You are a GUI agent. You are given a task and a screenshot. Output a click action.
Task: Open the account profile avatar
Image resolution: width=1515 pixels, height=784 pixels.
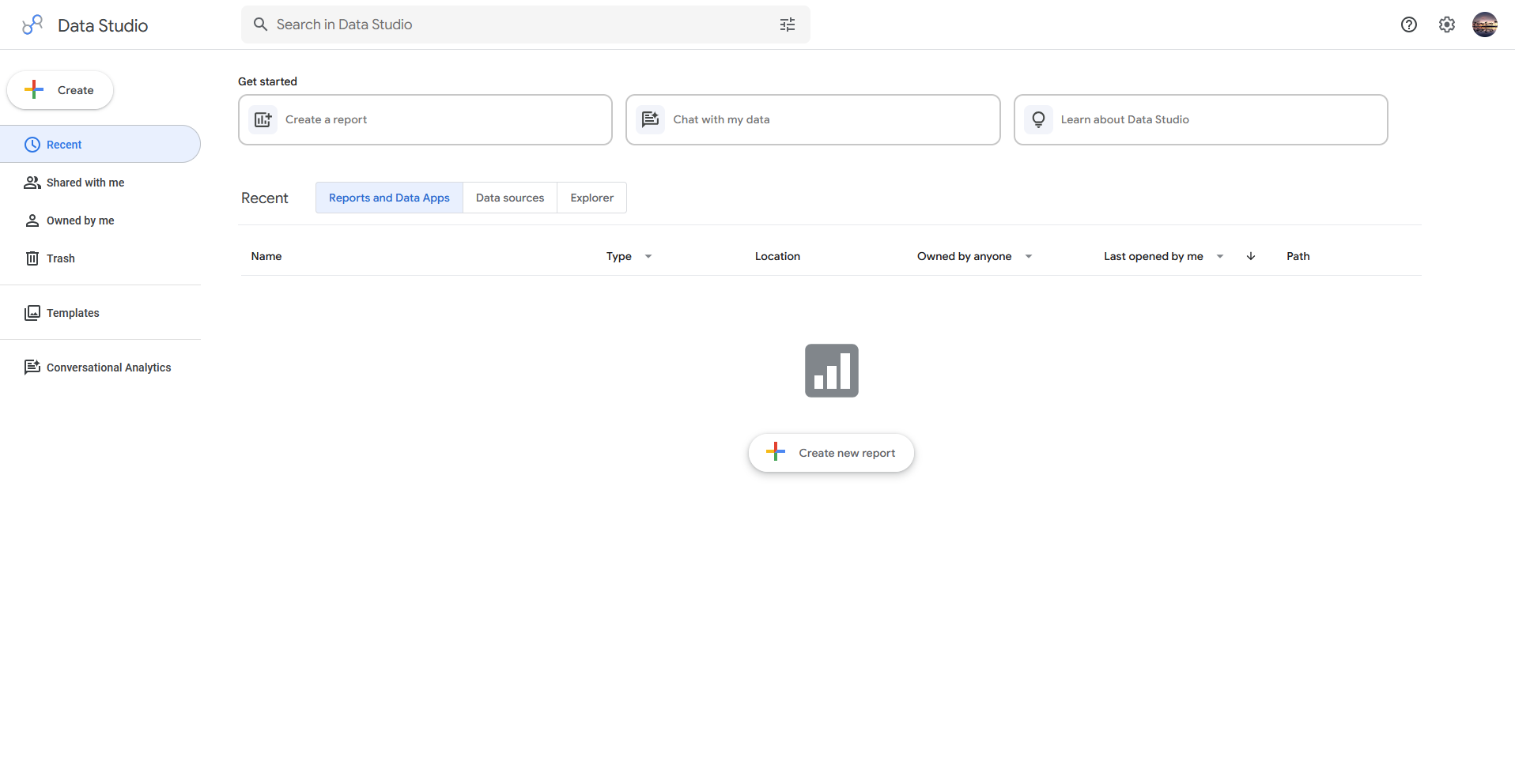click(1485, 24)
